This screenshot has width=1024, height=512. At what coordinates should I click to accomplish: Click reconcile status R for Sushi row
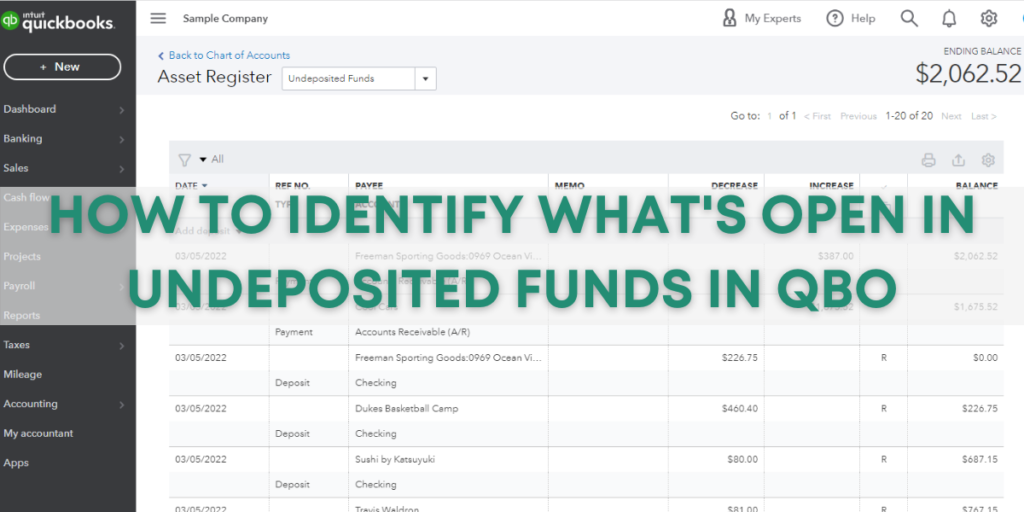coord(884,460)
